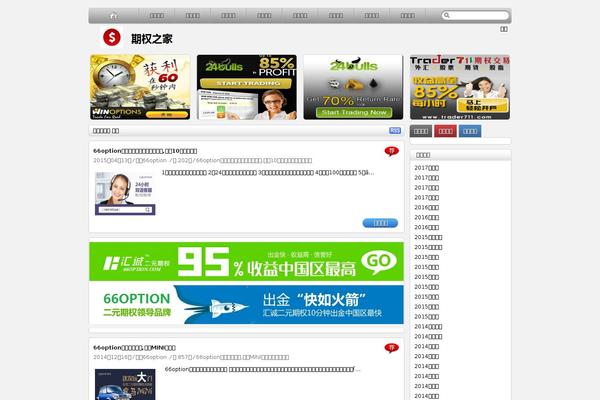Go to the home page via house icon
The height and width of the screenshot is (400, 600).
[x=113, y=16]
